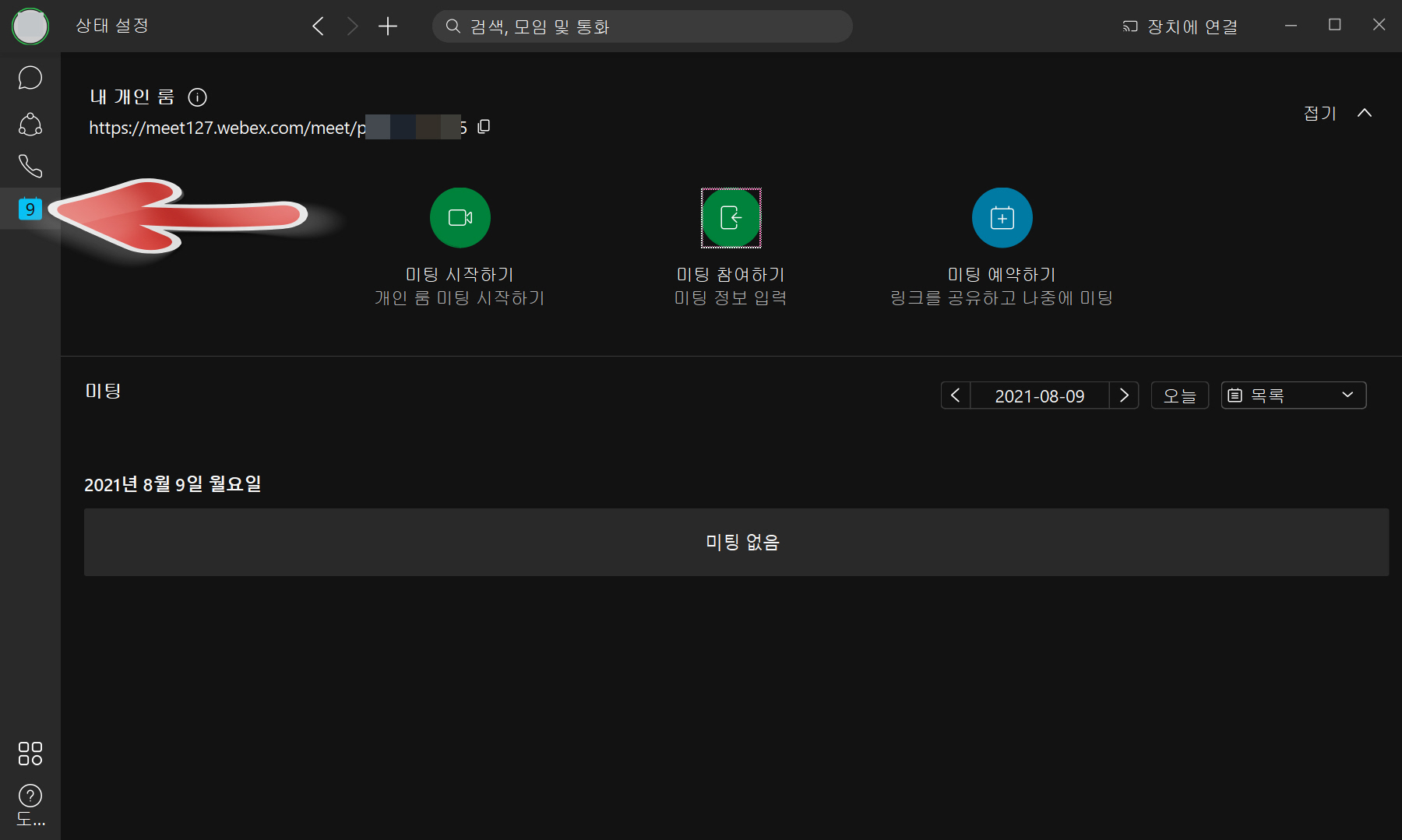The width and height of the screenshot is (1402, 840).
Task: Copy the personal room link icon
Action: (484, 126)
